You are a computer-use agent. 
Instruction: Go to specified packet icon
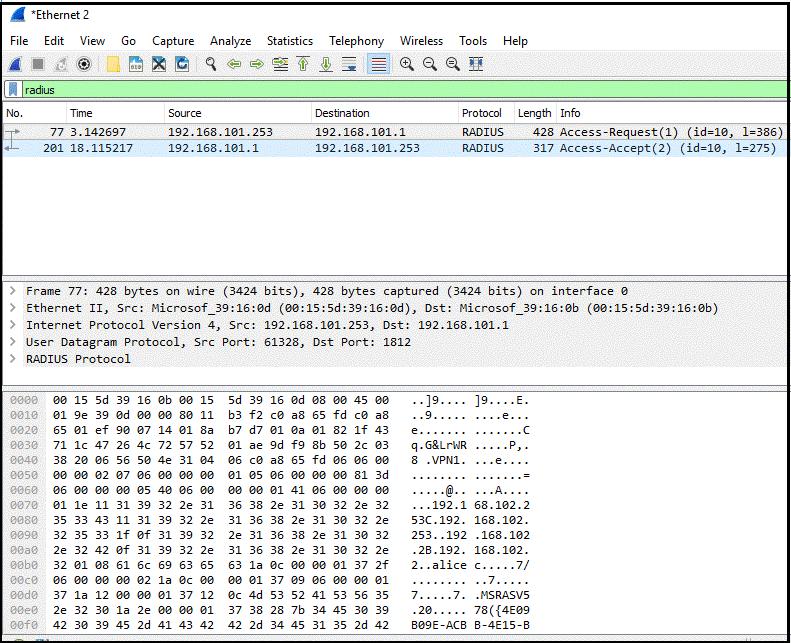(x=280, y=64)
